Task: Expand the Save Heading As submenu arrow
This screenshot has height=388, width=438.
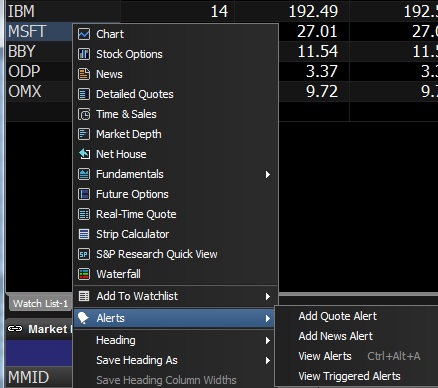Action: (268, 360)
